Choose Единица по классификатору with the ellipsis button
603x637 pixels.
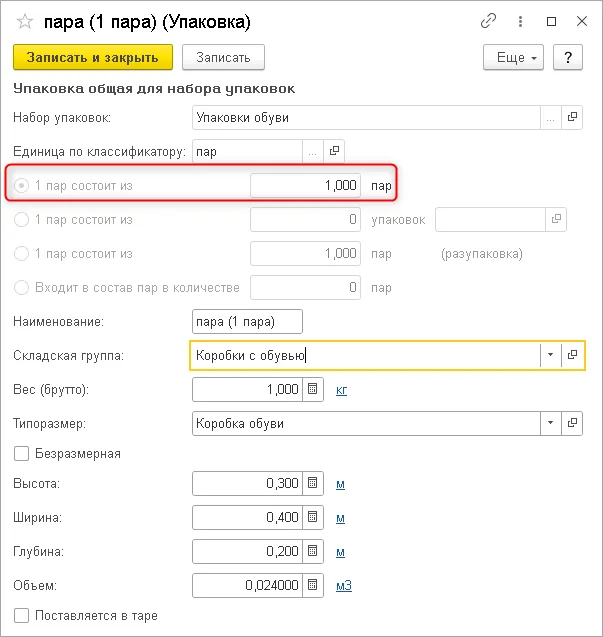[313, 152]
